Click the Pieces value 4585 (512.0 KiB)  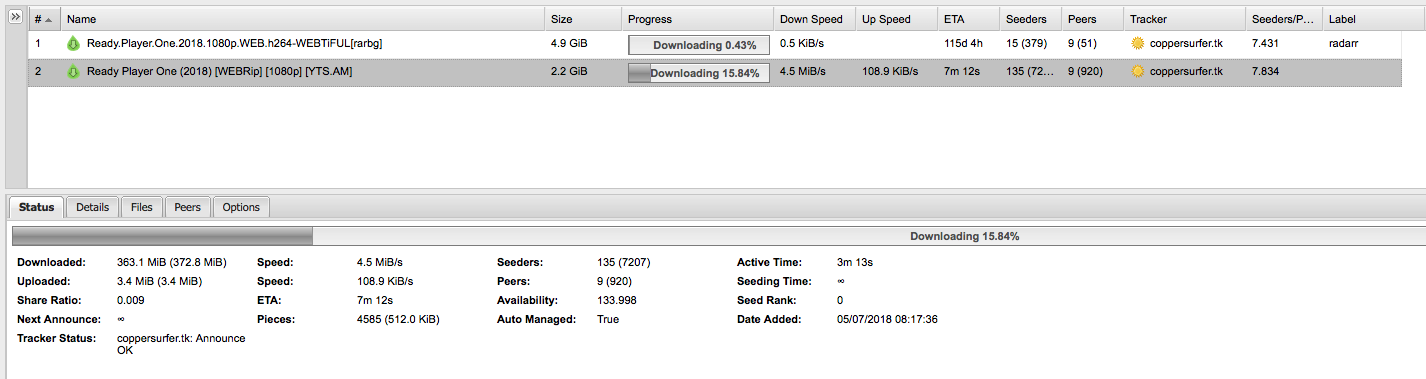pyautogui.click(x=398, y=319)
